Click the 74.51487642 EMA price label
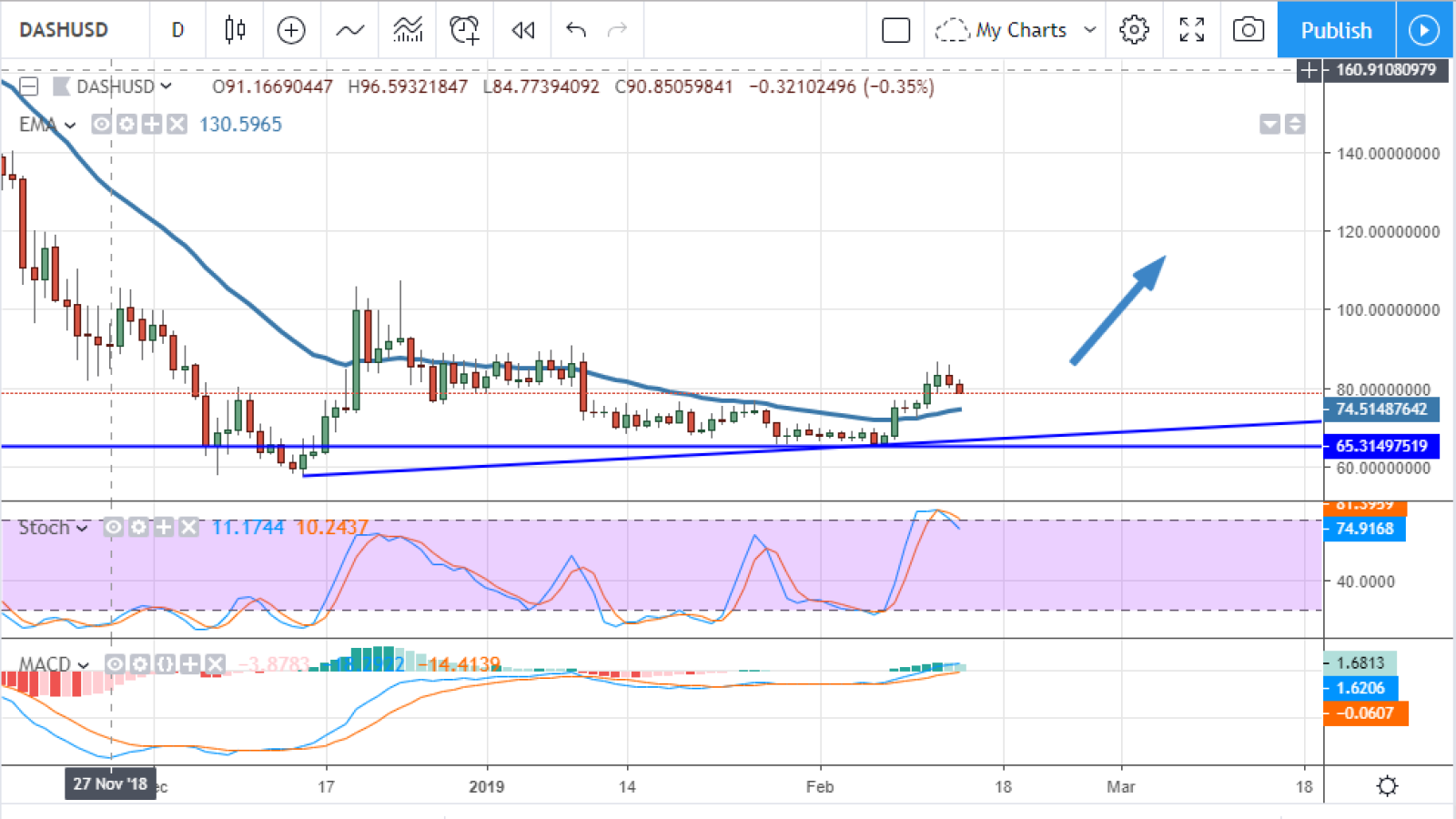 pos(1381,409)
